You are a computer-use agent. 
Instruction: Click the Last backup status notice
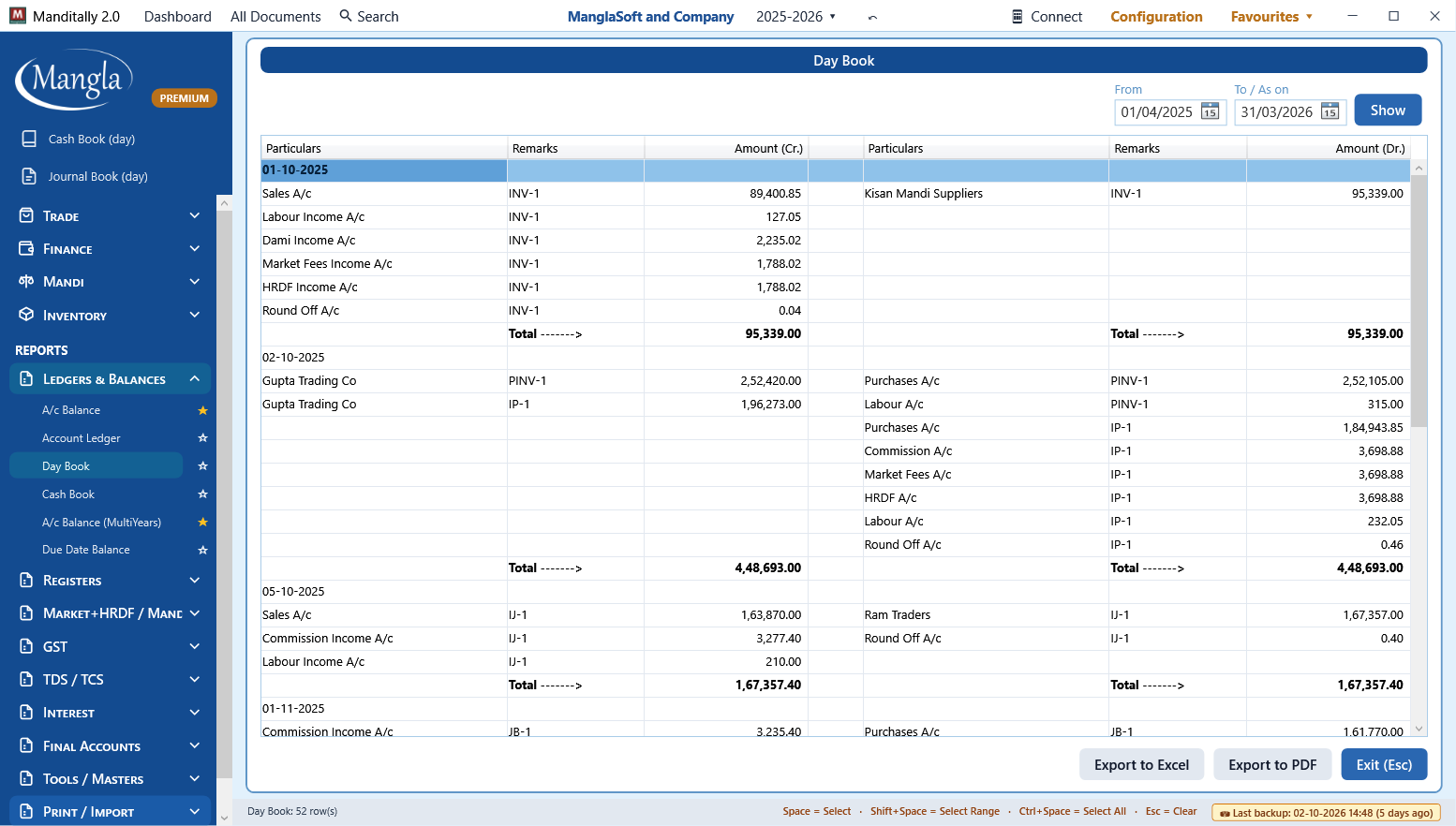pyautogui.click(x=1325, y=812)
